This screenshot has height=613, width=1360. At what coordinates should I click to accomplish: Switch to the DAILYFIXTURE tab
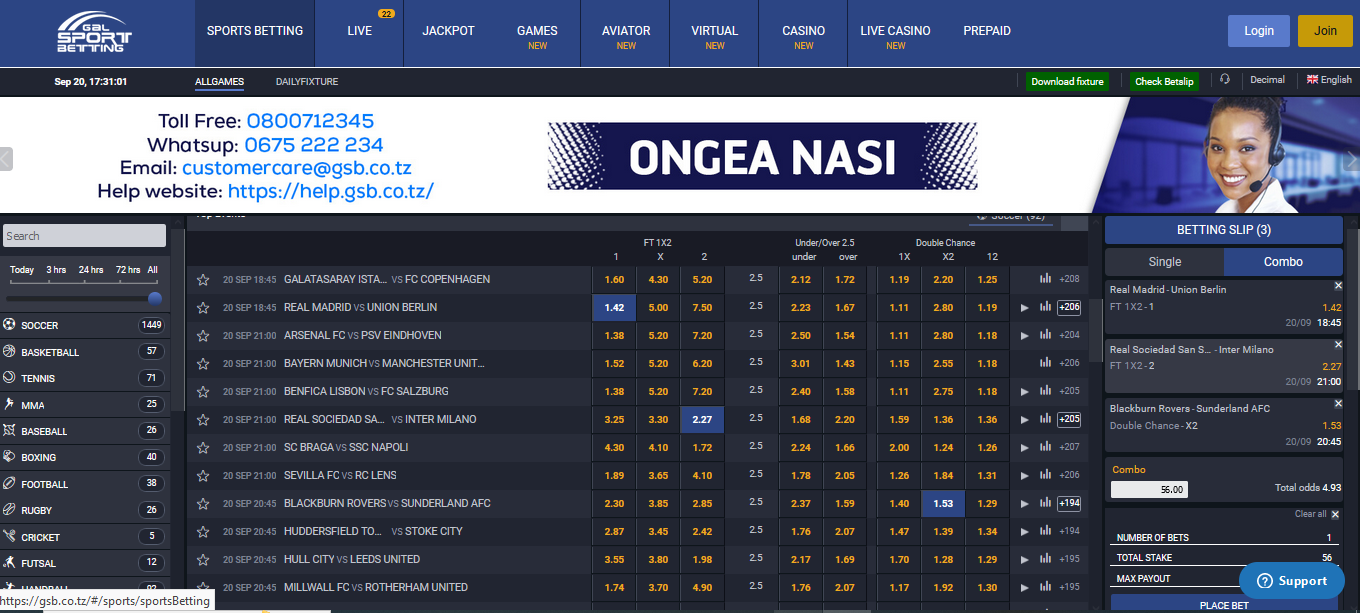307,82
